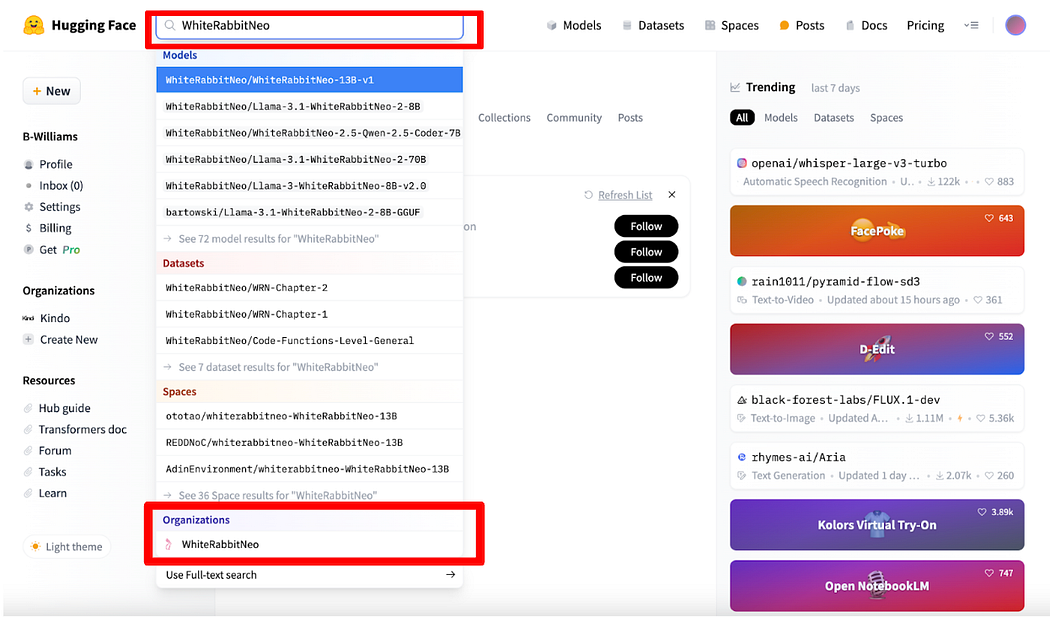
Task: Select WhiteRabbitNeo-13B-v1 model result
Action: tap(309, 80)
